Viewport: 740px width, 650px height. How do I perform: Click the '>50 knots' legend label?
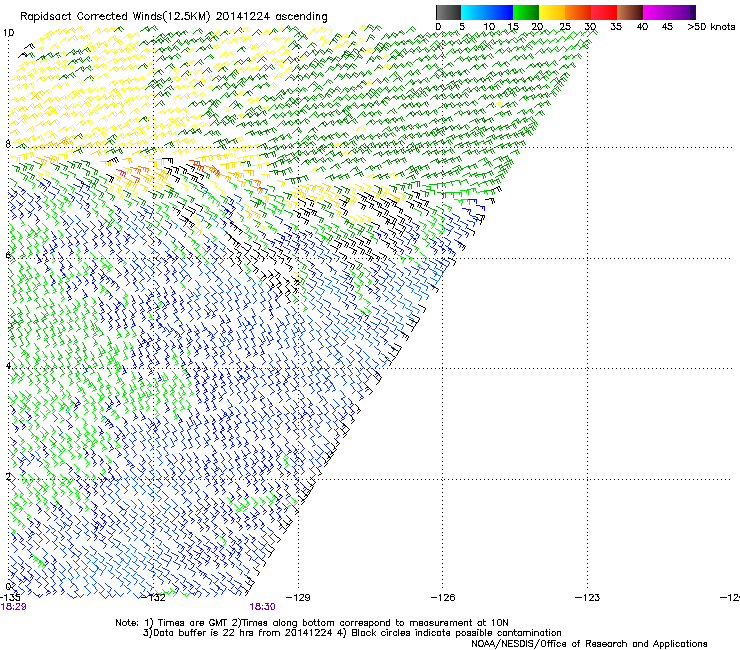(x=711, y=27)
